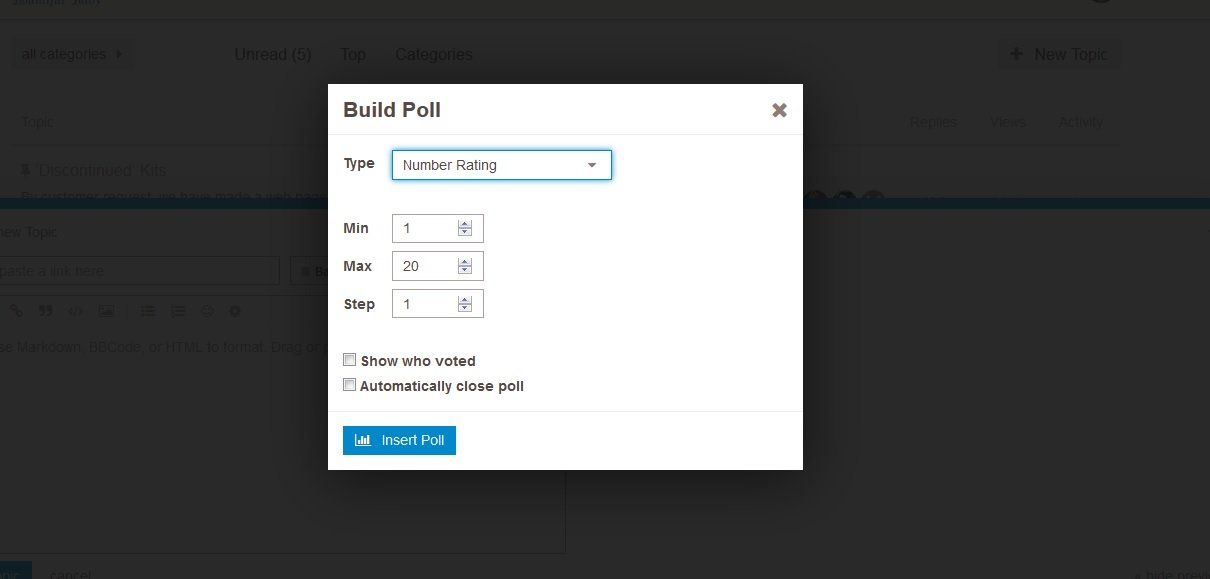This screenshot has width=1210, height=579.
Task: Increase the Min value with the spinner
Action: click(x=464, y=224)
